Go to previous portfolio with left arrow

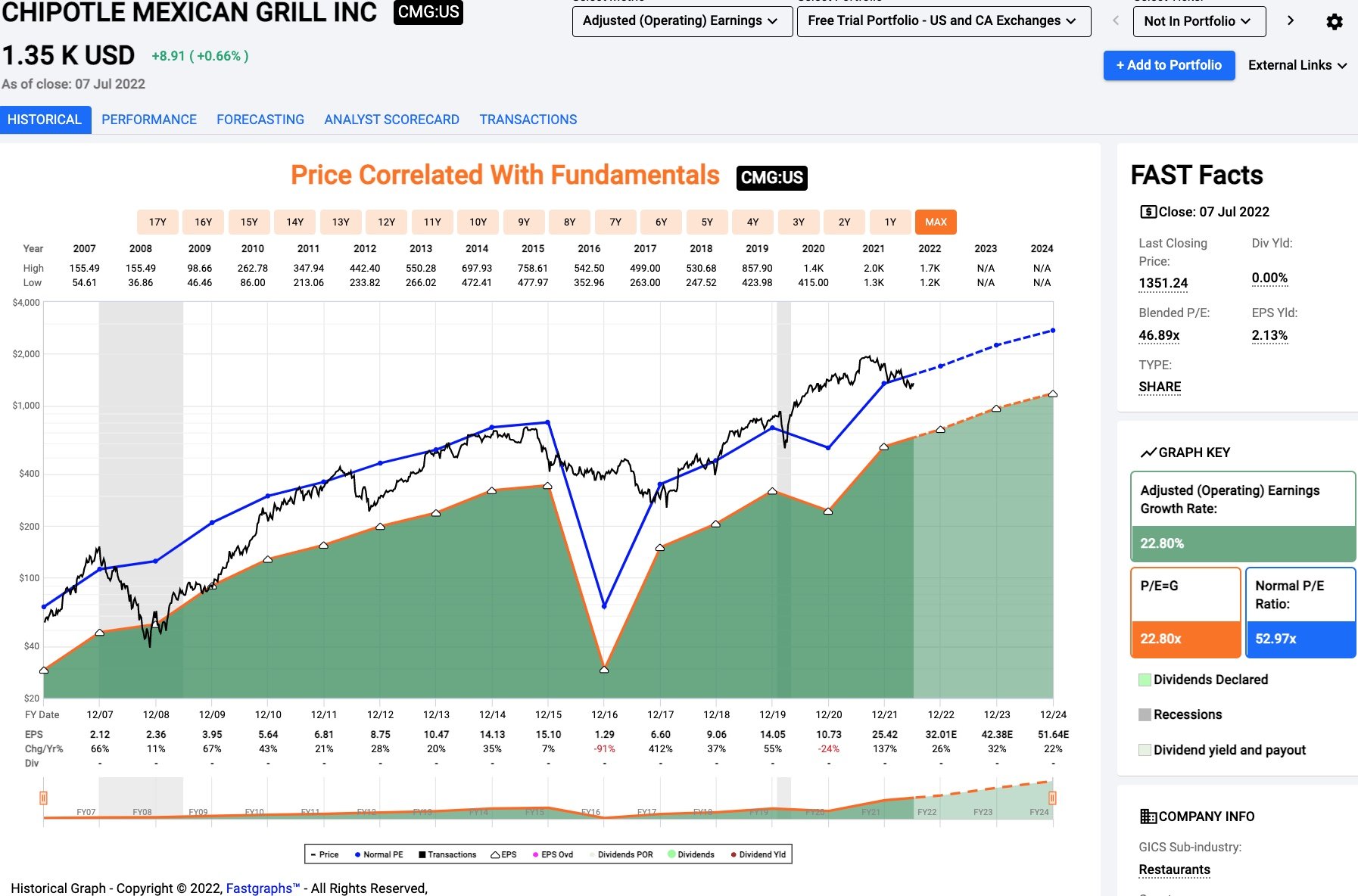pos(1116,20)
